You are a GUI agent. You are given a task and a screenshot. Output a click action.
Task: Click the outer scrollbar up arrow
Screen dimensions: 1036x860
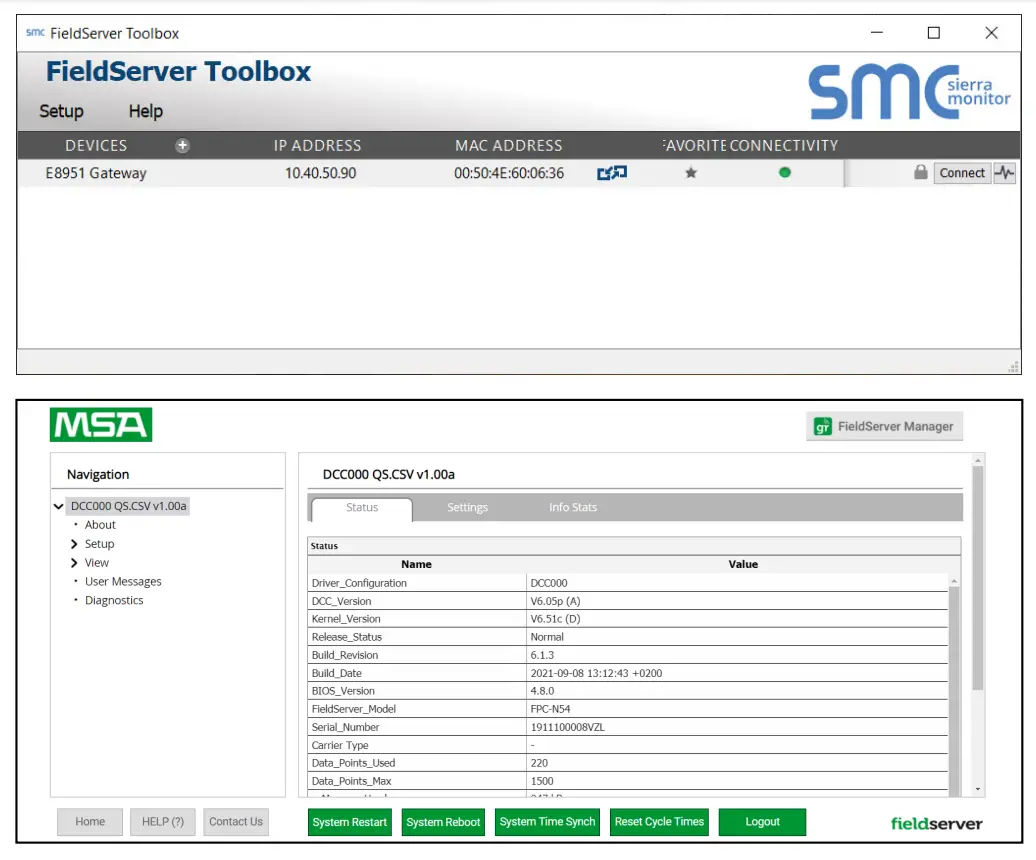[978, 460]
